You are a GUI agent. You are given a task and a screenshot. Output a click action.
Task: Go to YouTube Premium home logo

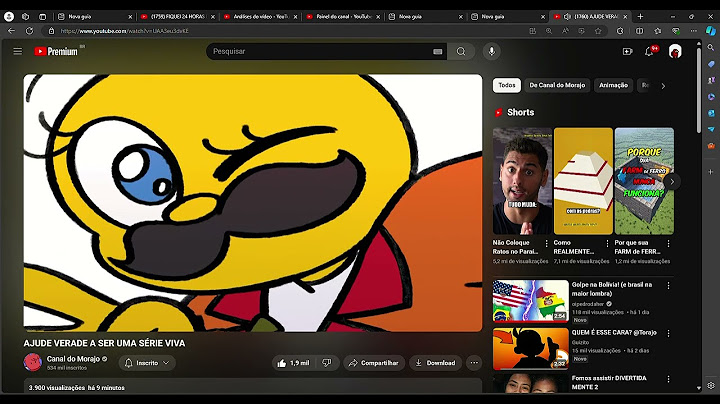tap(56, 51)
